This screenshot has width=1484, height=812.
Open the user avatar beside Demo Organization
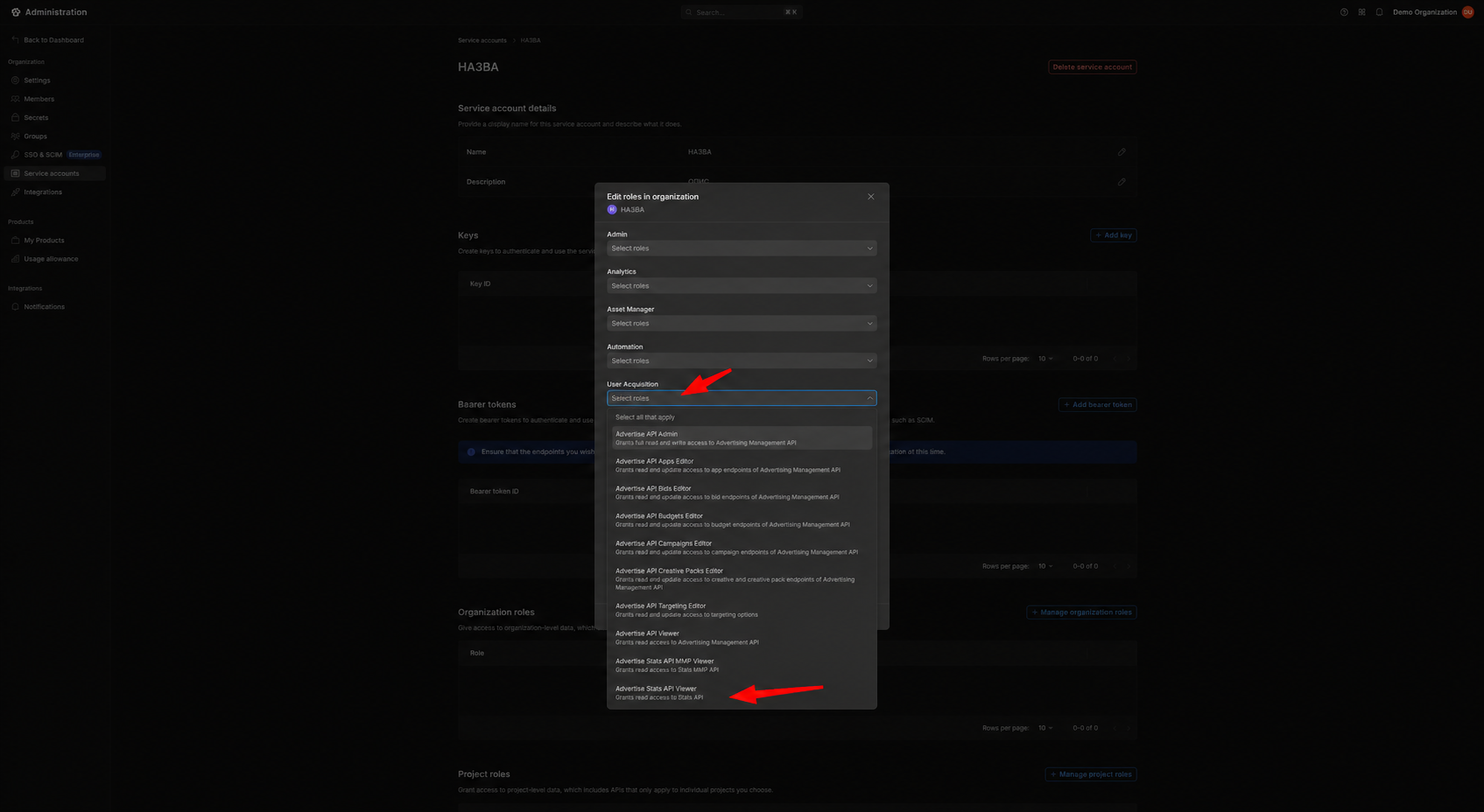(x=1468, y=12)
